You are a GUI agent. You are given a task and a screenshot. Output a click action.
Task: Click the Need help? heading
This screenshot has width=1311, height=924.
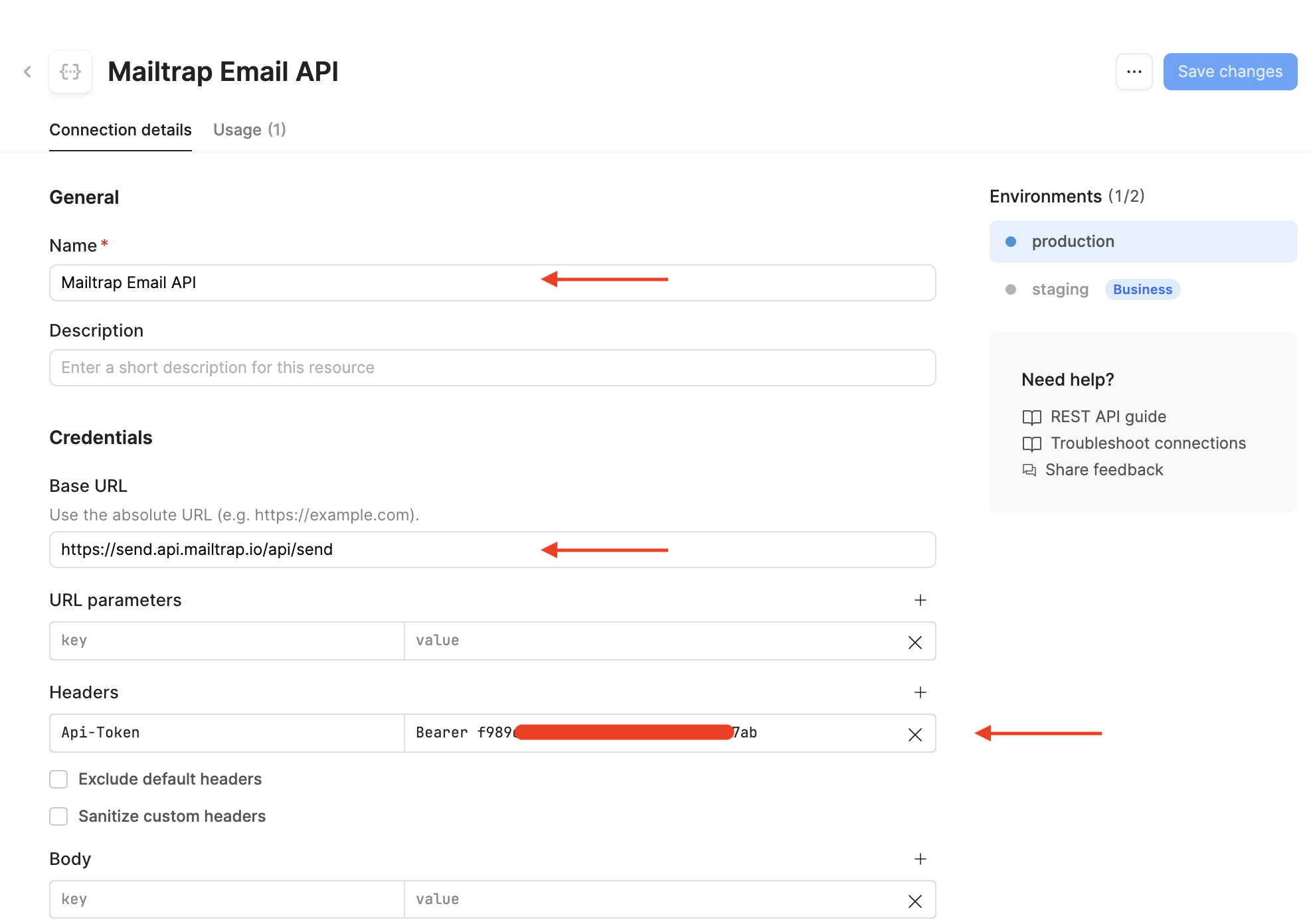pos(1067,380)
